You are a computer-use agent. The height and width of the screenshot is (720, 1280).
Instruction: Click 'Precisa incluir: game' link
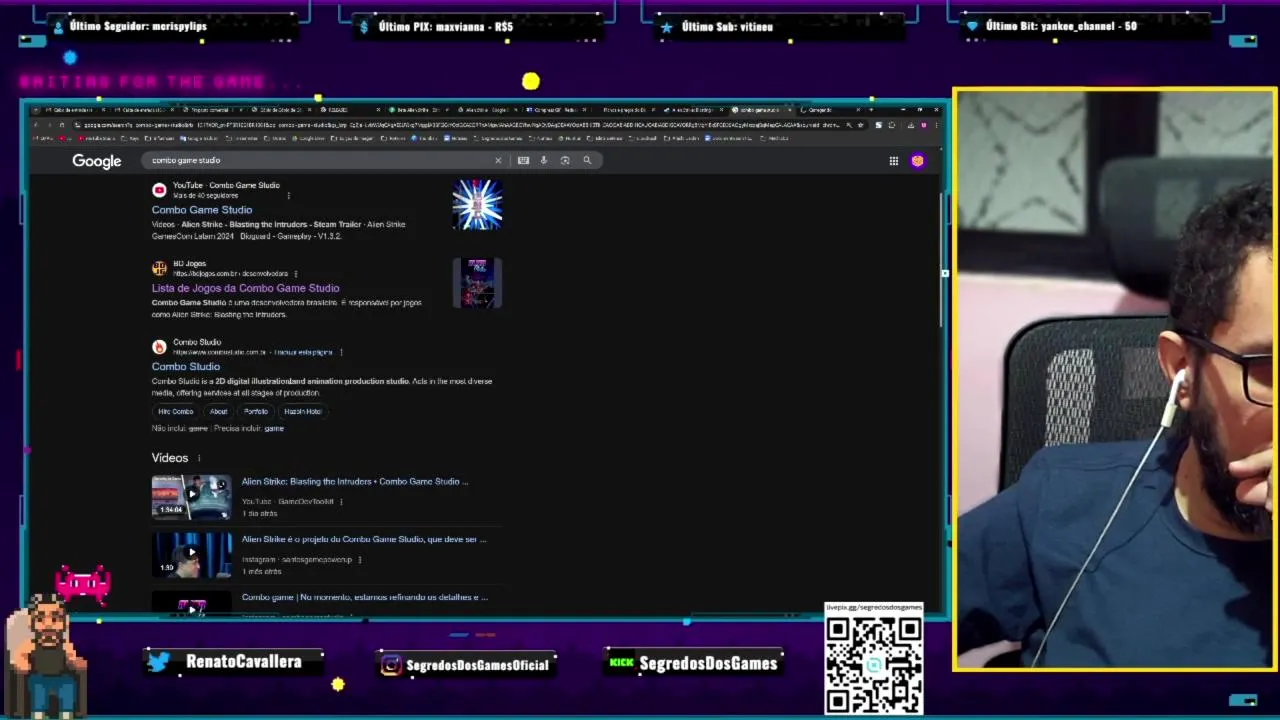[x=248, y=428]
